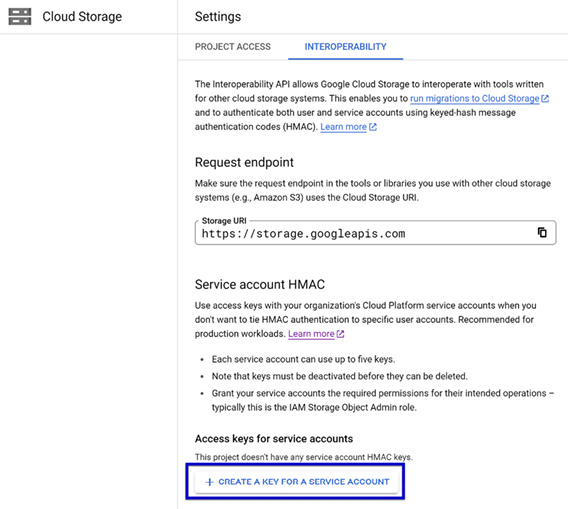Open run migrations to Cloud Storage link

click(475, 99)
